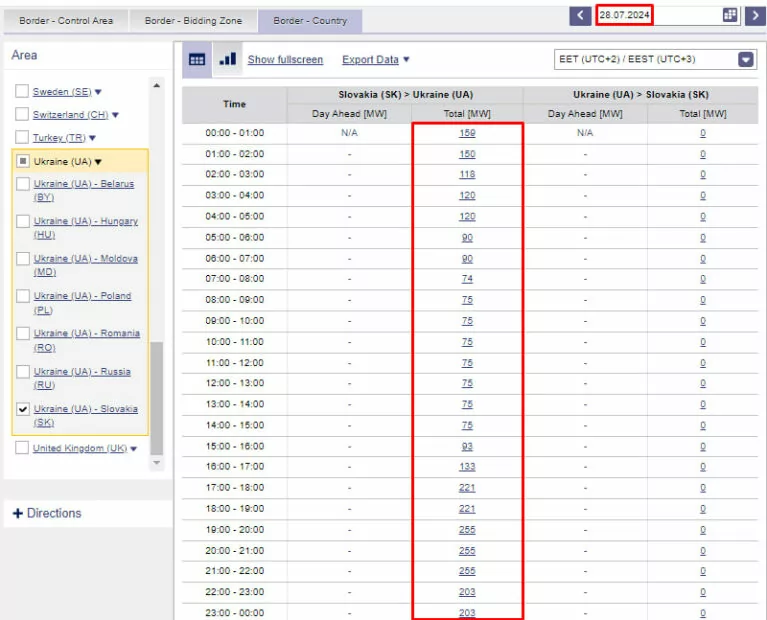This screenshot has width=767, height=620.
Task: Open the Border - Control Area tab
Action: point(66,21)
